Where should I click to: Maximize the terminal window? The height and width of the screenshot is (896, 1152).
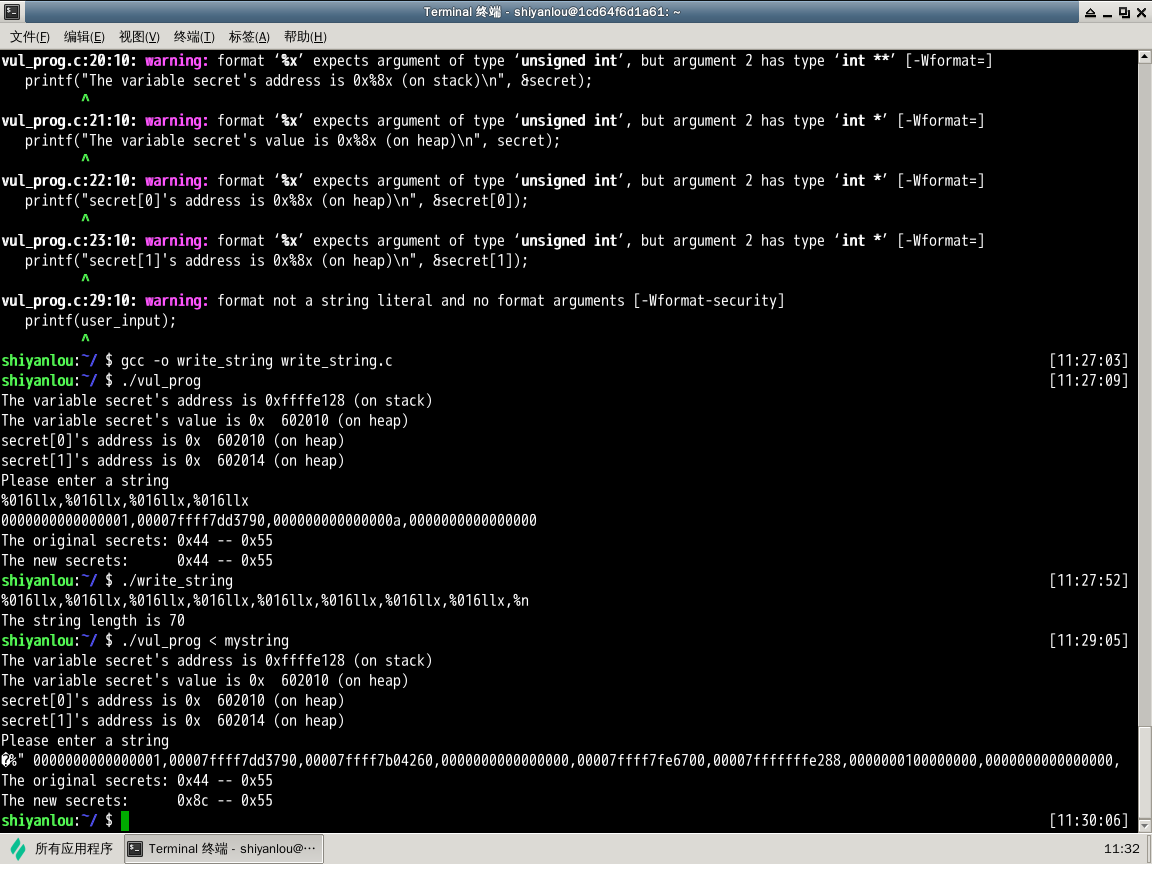1124,12
